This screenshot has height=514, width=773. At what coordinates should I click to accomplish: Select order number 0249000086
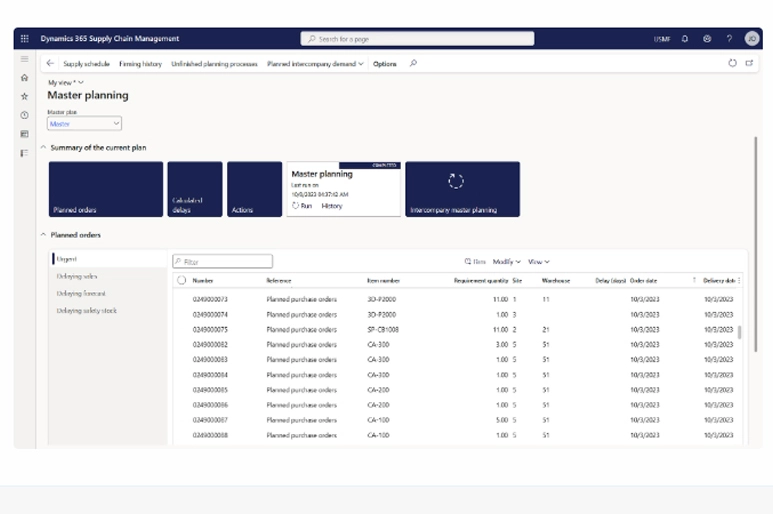(x=210, y=405)
